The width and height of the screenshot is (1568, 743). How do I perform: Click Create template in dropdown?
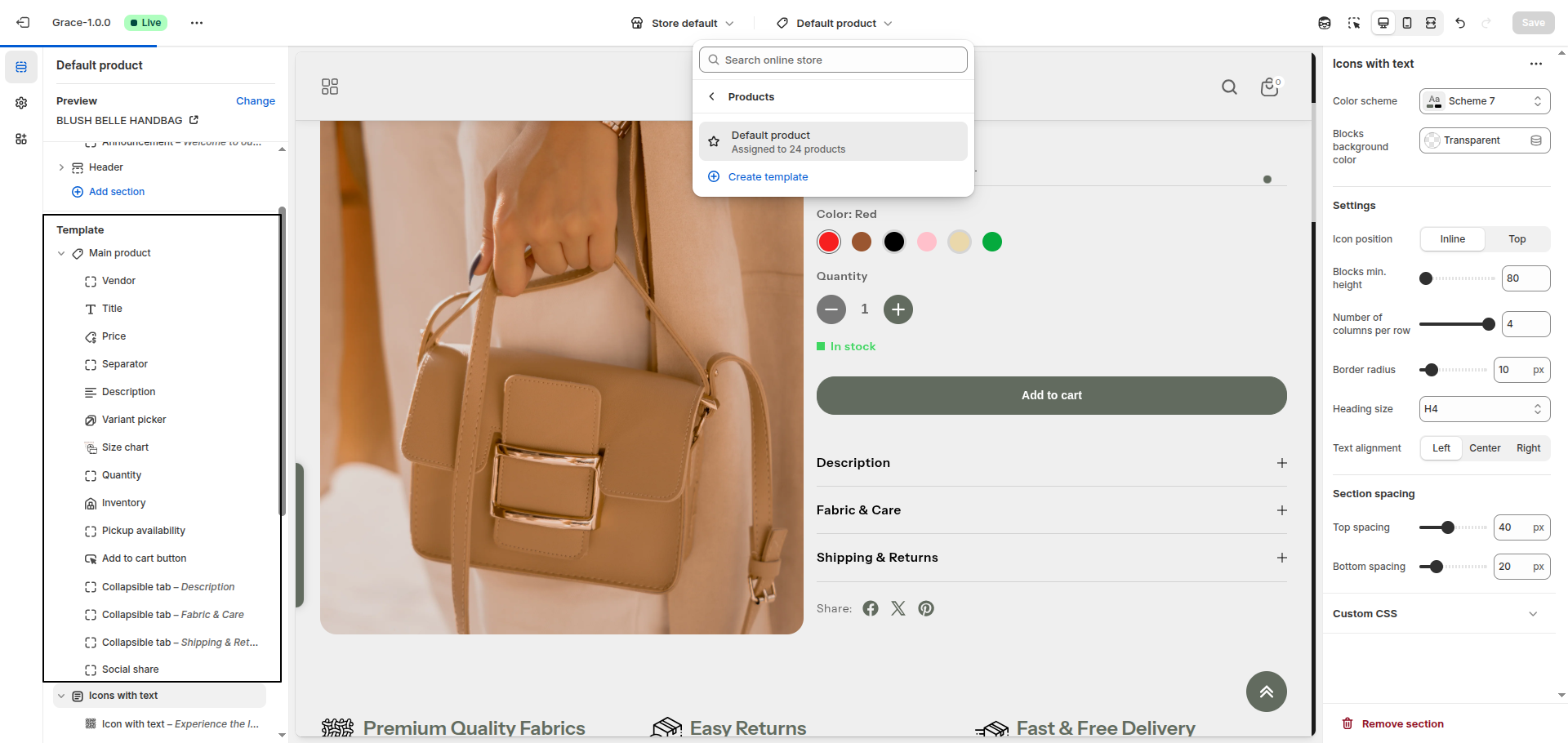pyautogui.click(x=768, y=176)
